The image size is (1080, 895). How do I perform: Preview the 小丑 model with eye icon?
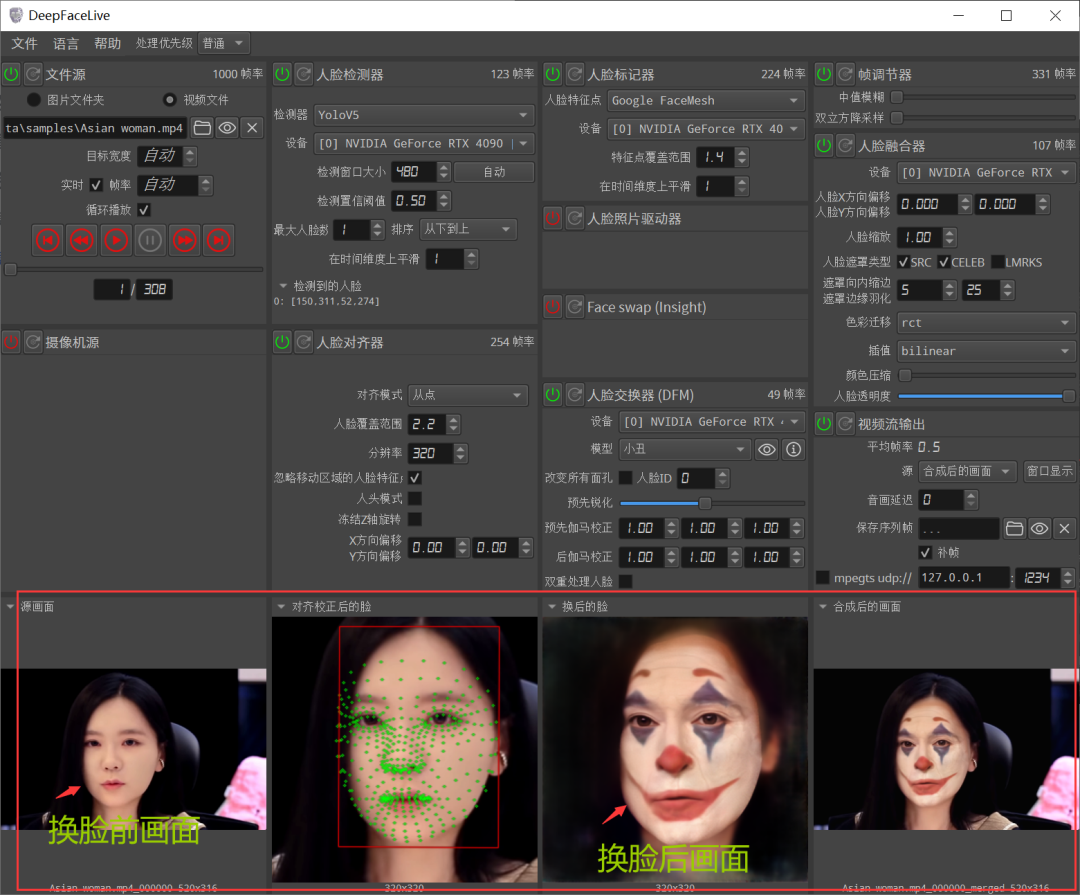click(x=767, y=450)
